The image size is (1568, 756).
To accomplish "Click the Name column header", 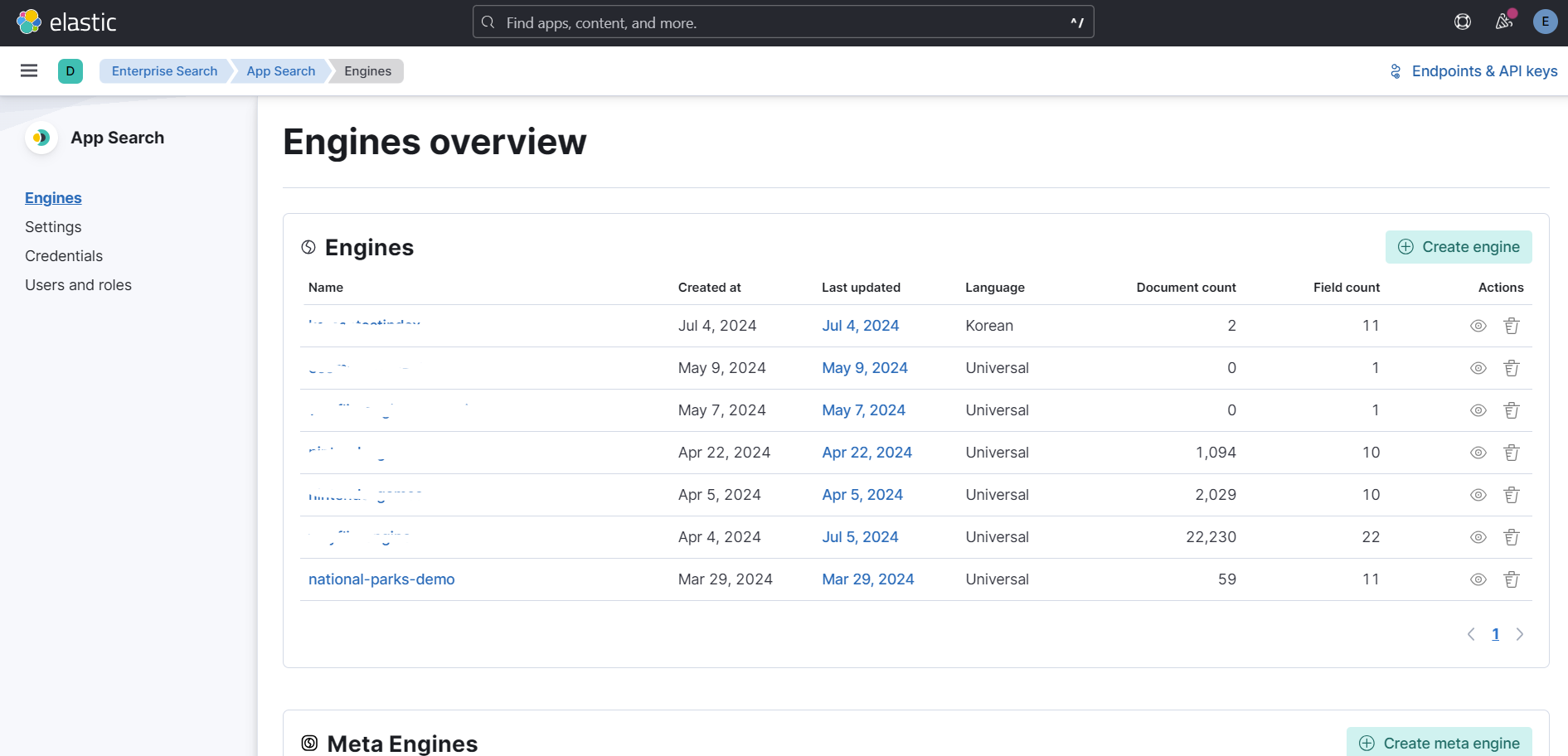I will coord(326,288).
